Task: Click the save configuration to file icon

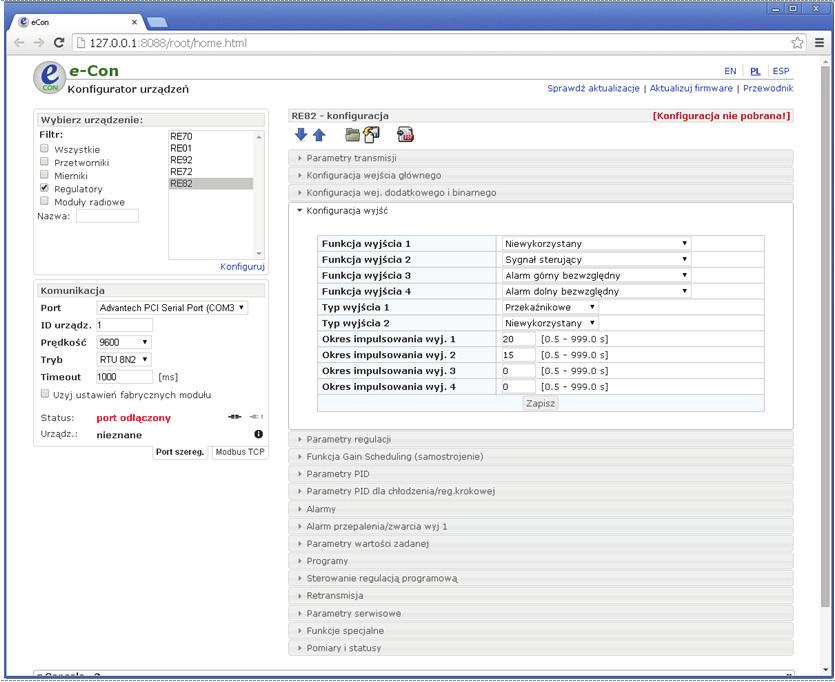Action: (x=372, y=135)
